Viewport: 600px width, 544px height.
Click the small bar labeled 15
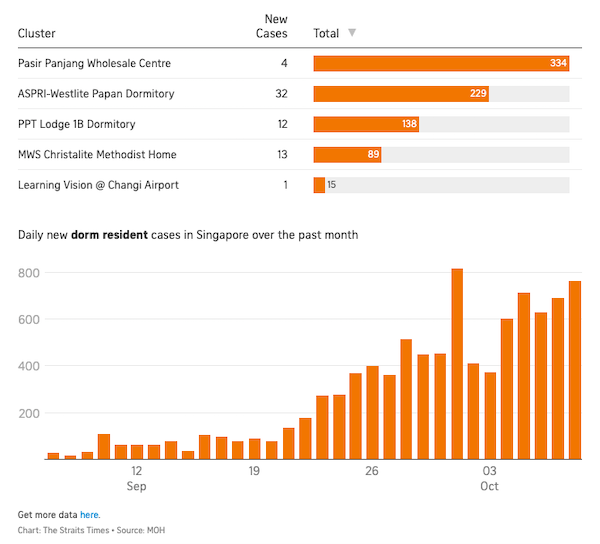pos(319,185)
